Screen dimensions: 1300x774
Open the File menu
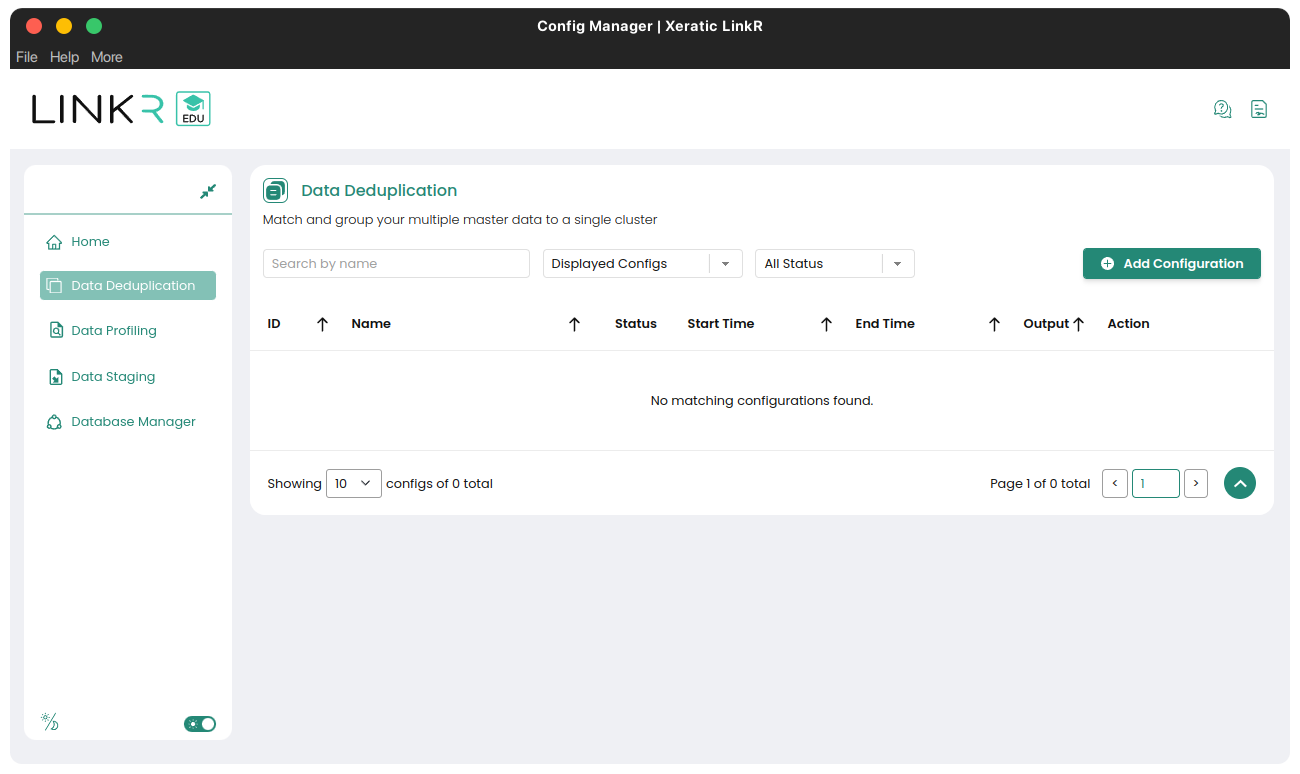27,57
